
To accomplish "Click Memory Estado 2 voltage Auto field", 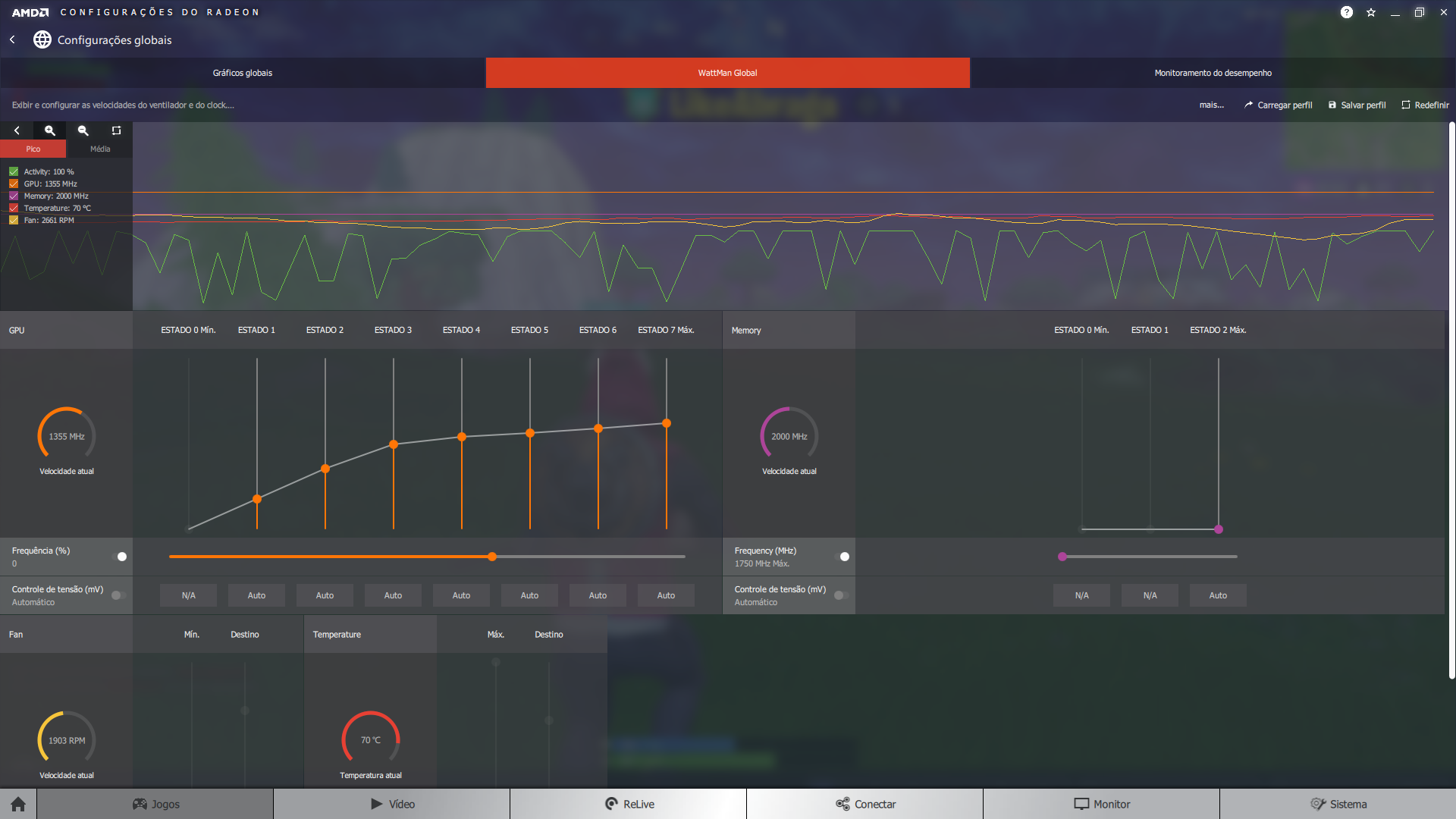I will coord(1219,595).
